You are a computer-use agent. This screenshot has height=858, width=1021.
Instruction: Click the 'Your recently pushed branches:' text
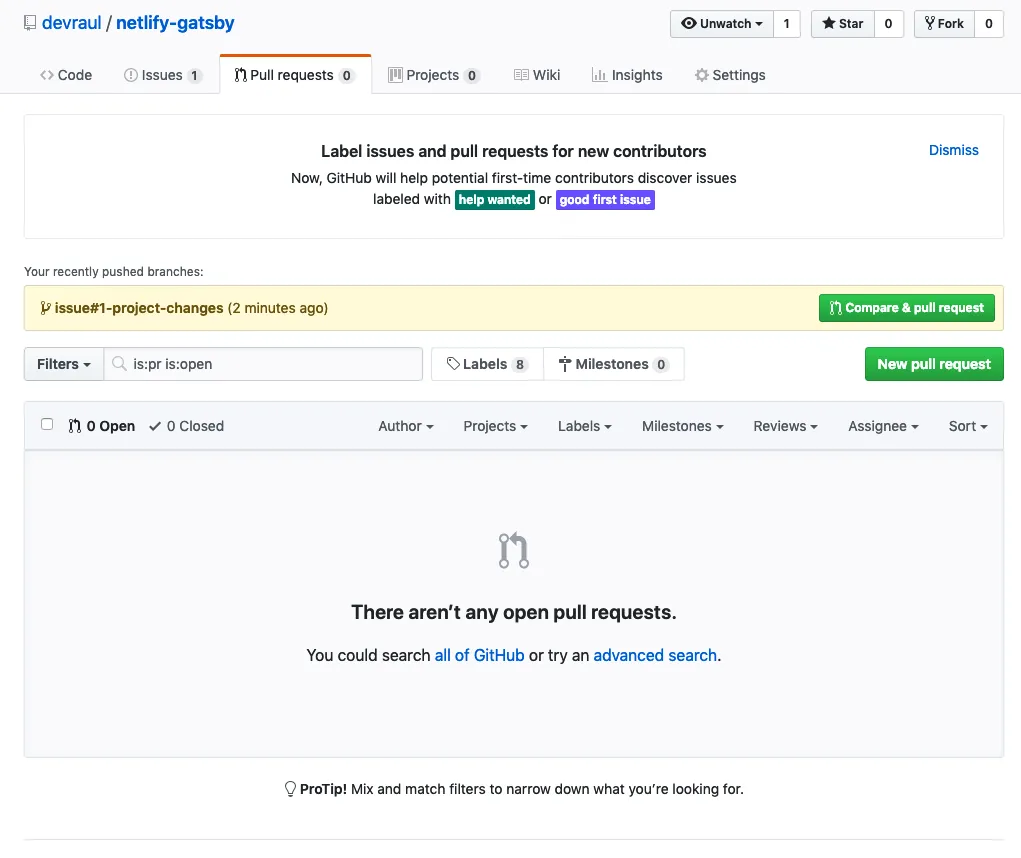pyautogui.click(x=113, y=272)
